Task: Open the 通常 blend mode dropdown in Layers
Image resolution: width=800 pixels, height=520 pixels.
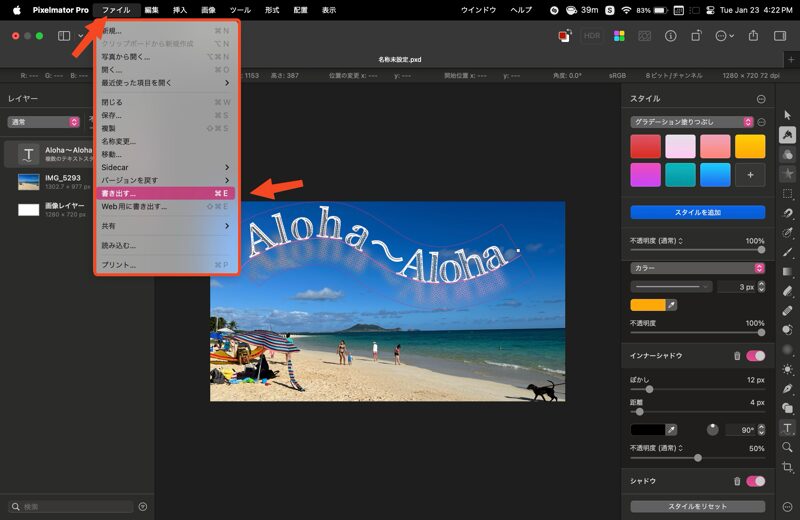Action: point(44,122)
